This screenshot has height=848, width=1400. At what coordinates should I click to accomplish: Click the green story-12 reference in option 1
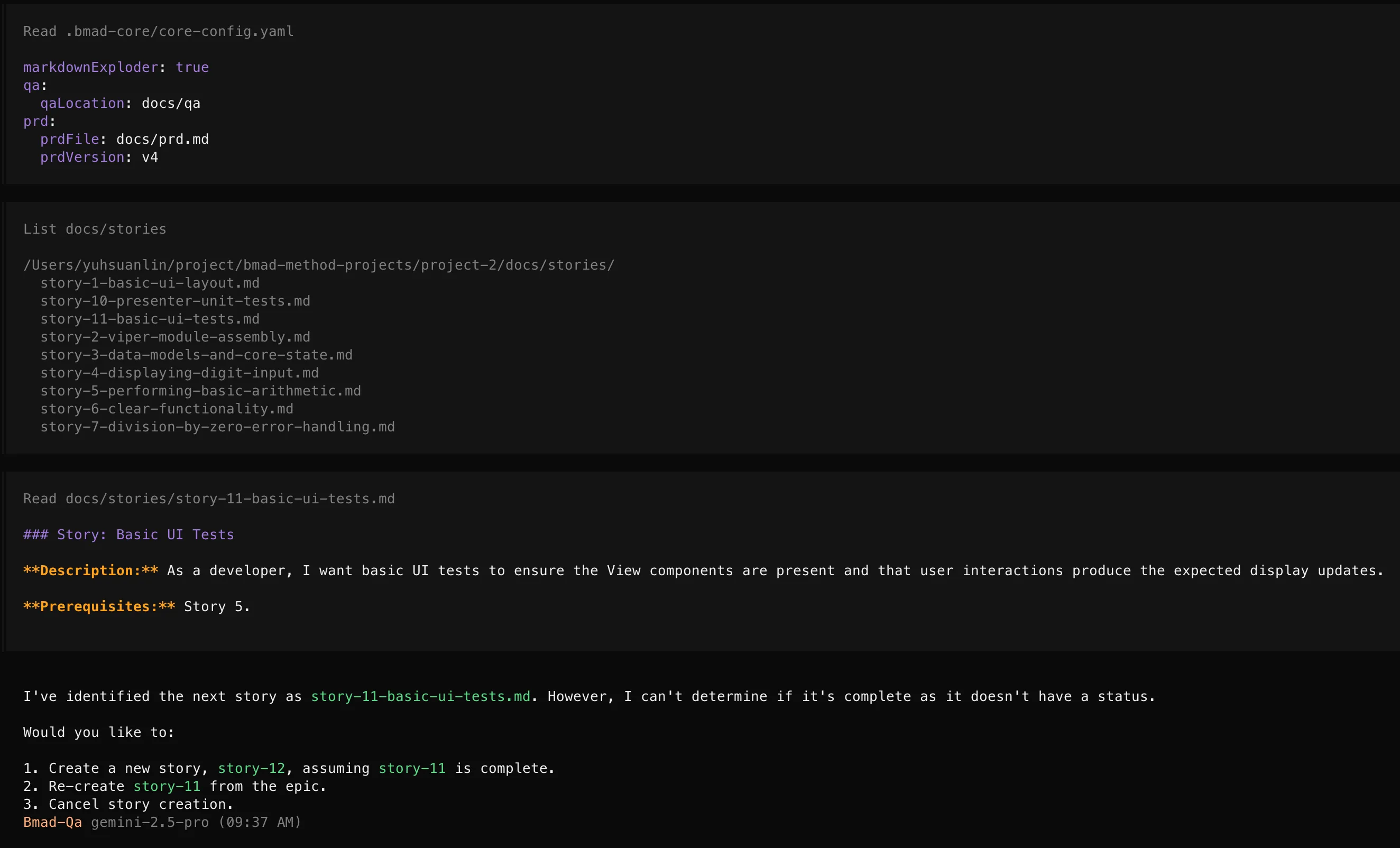tap(251, 769)
